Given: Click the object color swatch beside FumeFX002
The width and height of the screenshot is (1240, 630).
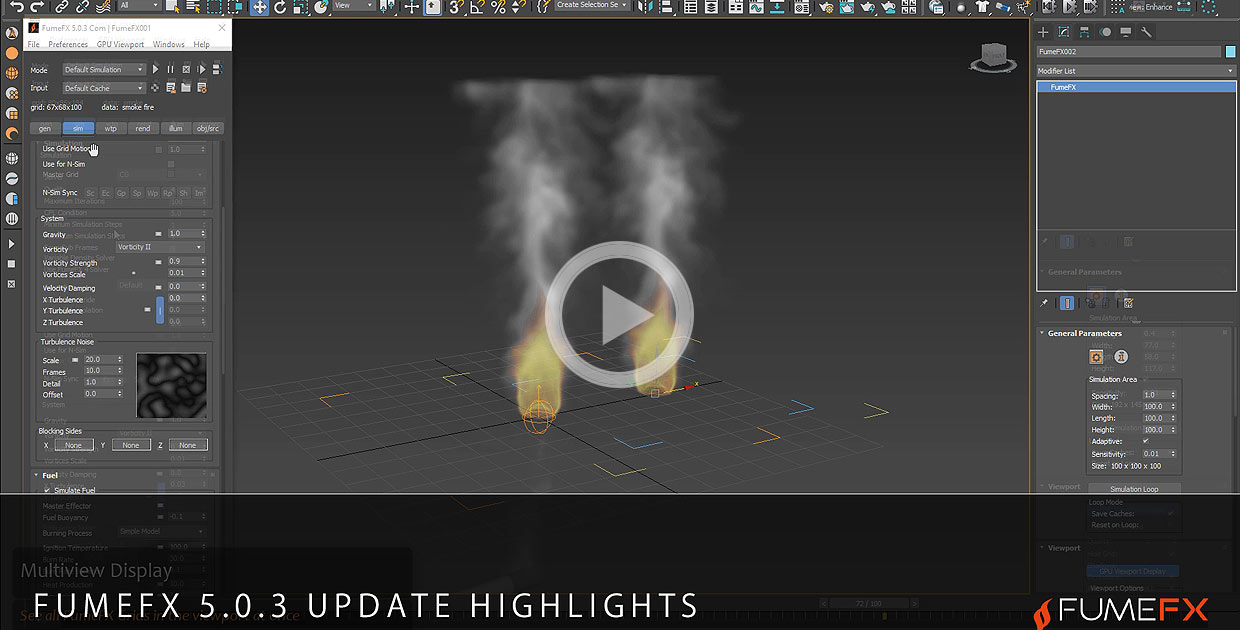Looking at the screenshot, I should [1231, 51].
